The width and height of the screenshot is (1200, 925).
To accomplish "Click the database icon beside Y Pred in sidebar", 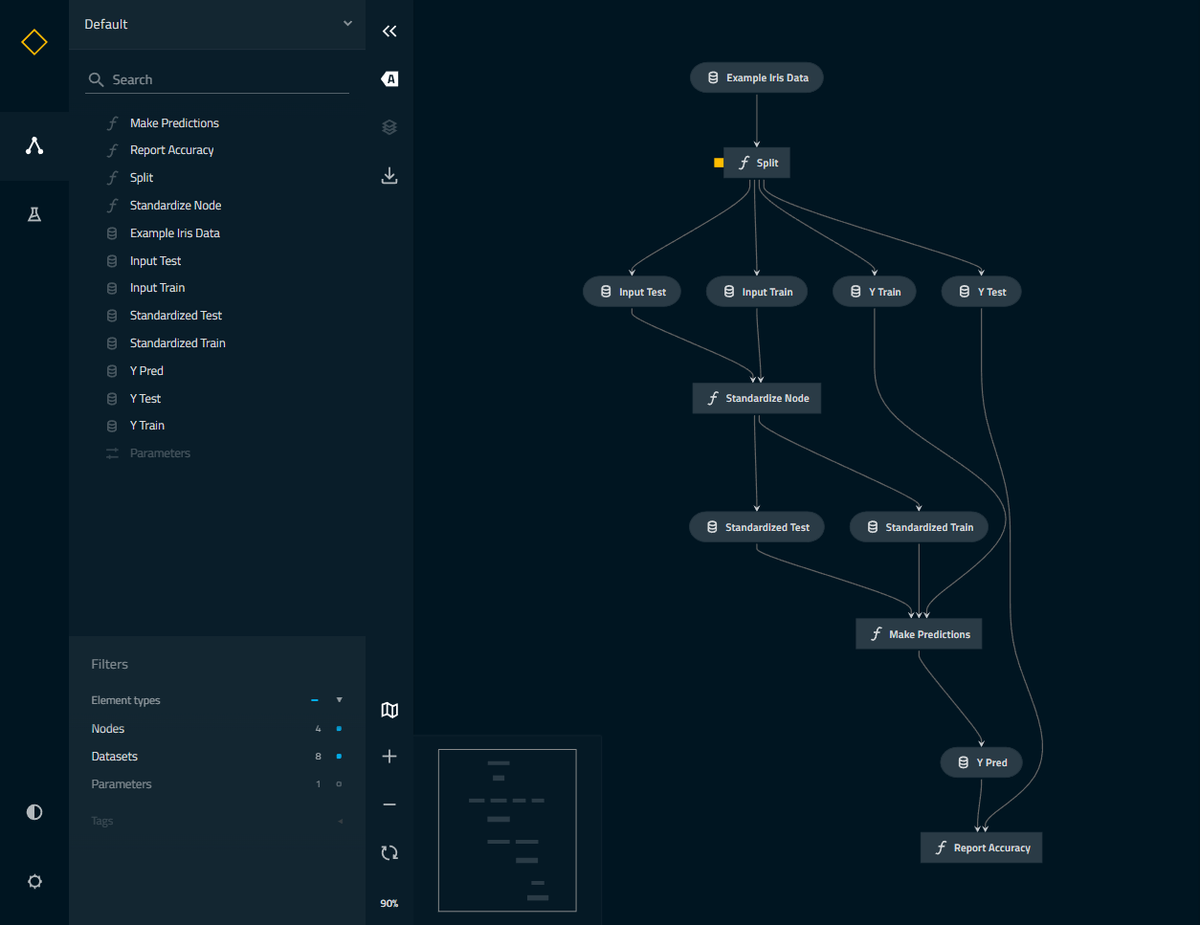I will tap(112, 371).
